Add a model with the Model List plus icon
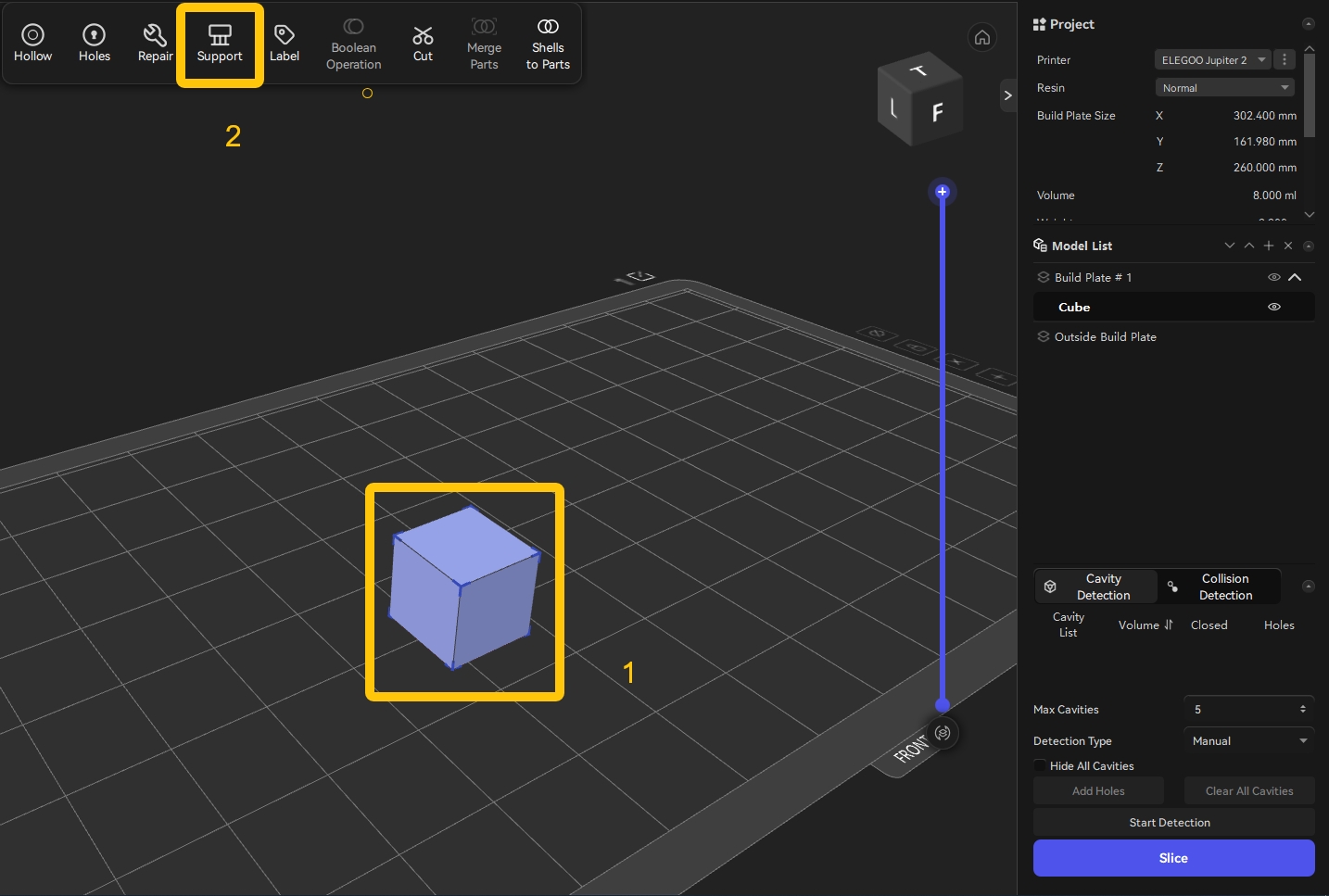Image resolution: width=1329 pixels, height=896 pixels. click(1269, 246)
